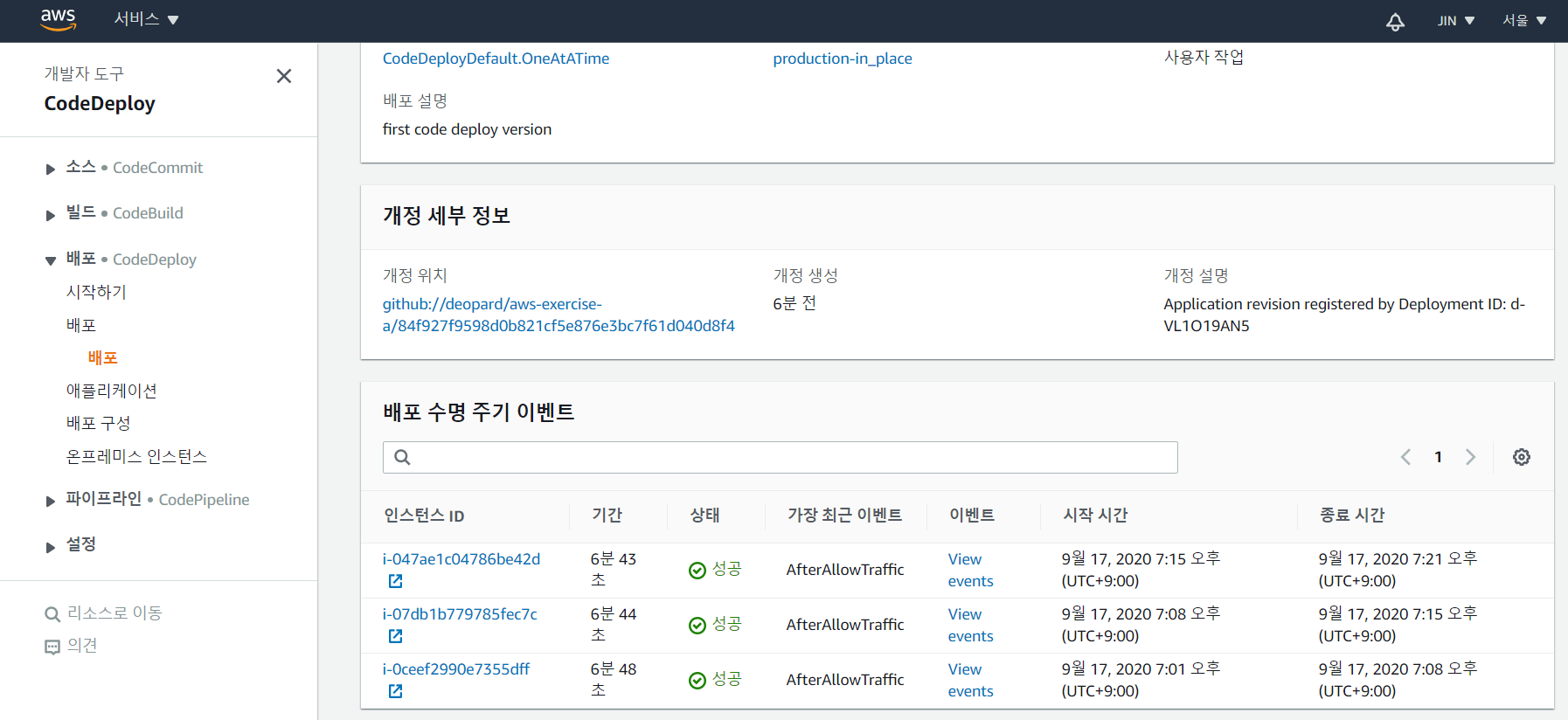Viewport: 1568px width, 720px height.
Task: Expand the 소스 CodeCommit section
Action: tap(51, 169)
